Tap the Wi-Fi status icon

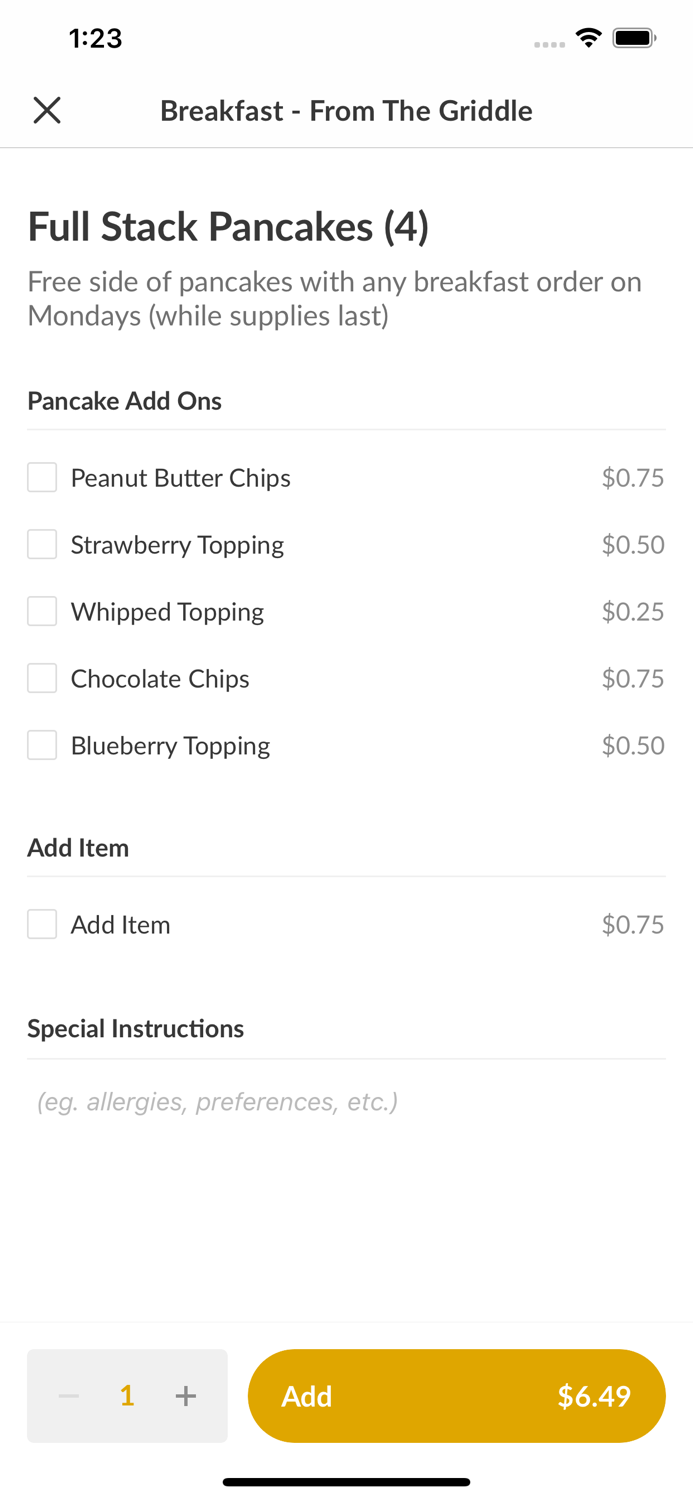click(588, 38)
